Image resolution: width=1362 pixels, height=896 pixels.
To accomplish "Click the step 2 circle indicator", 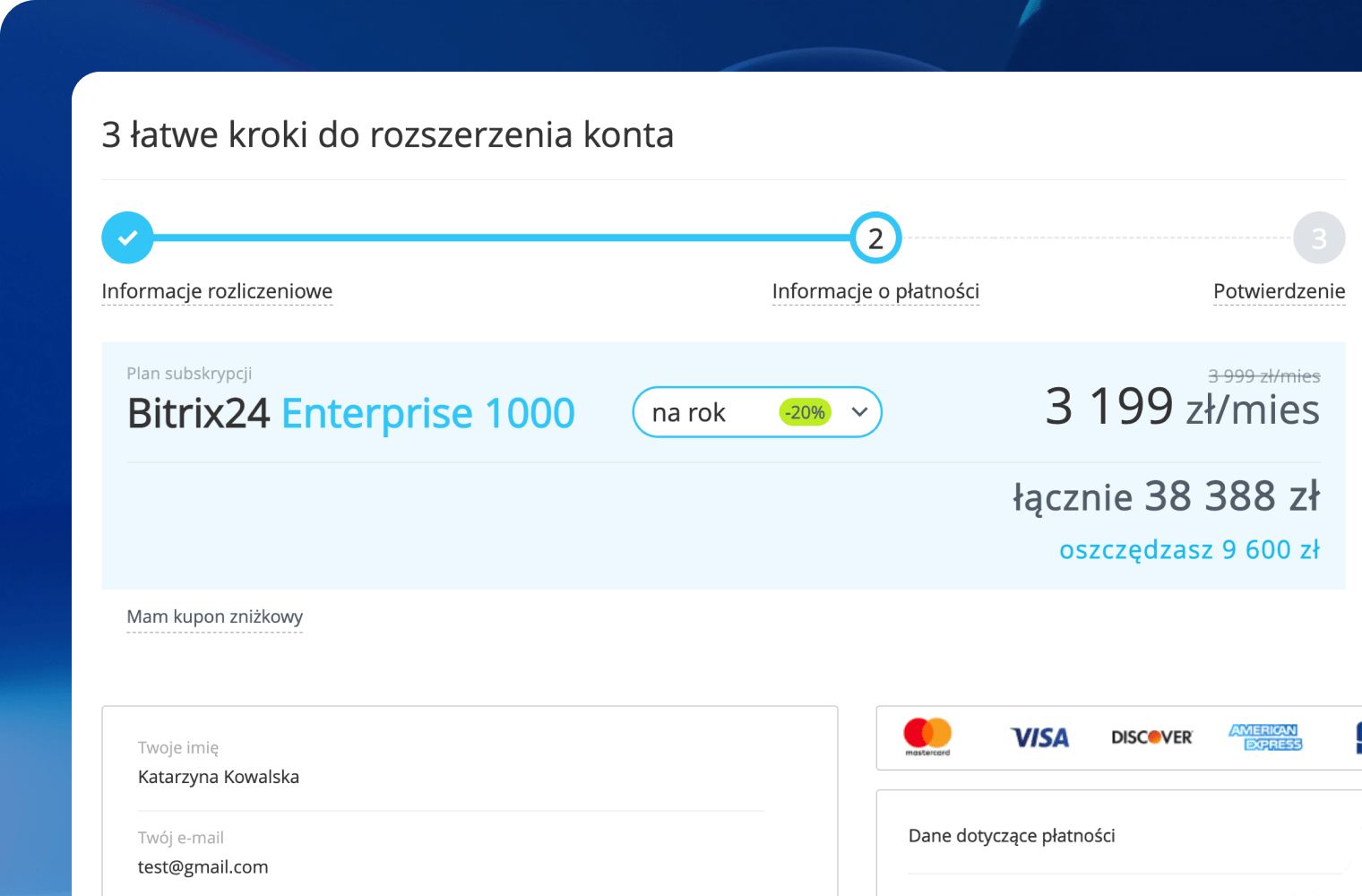I will (x=875, y=237).
